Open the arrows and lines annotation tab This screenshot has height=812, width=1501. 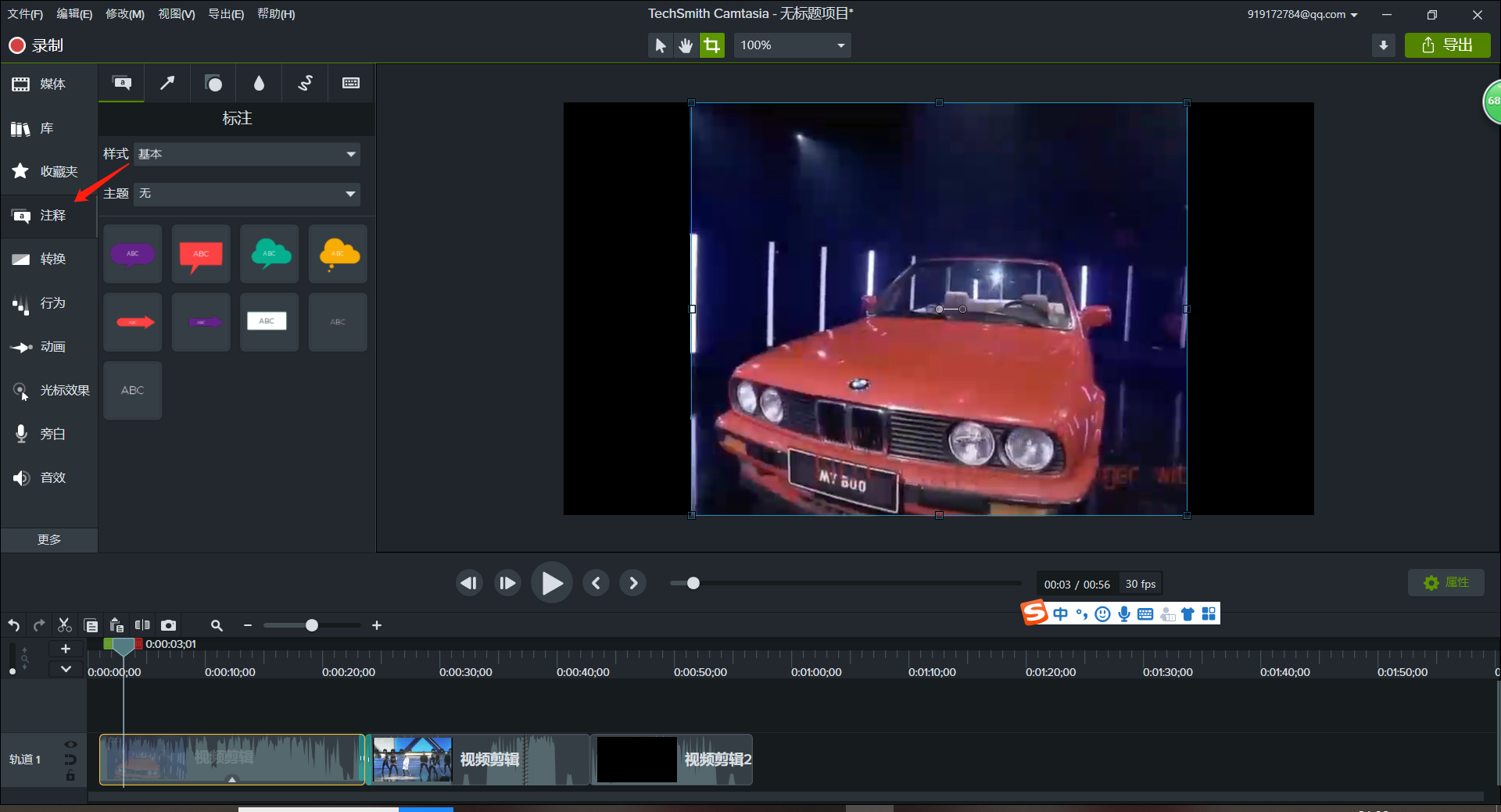point(167,83)
